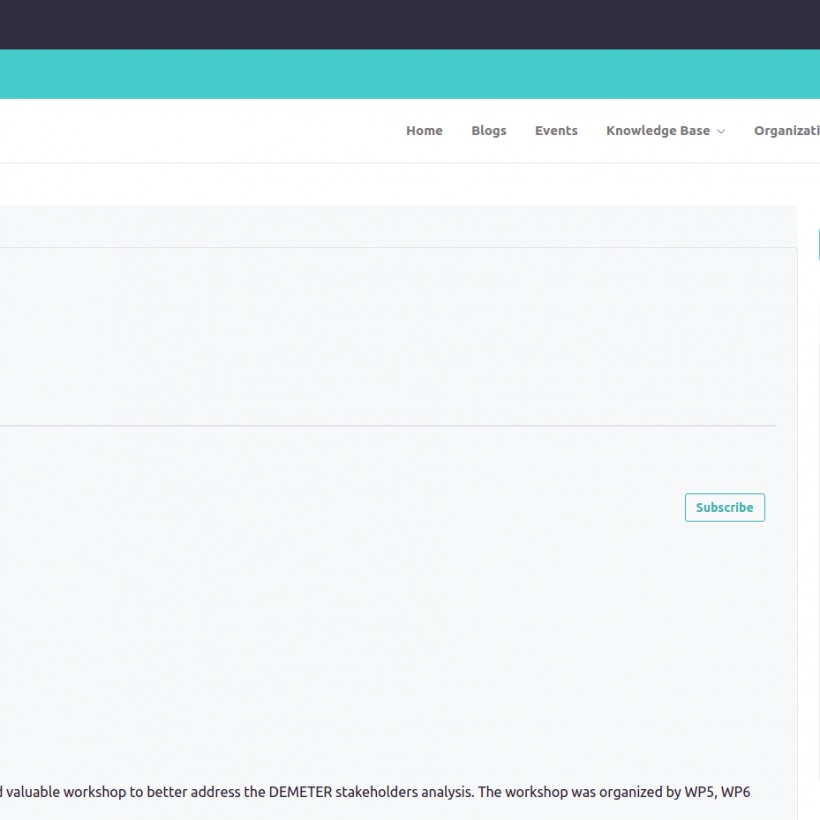Click the dark top header bar
The width and height of the screenshot is (820, 820).
[400, 24]
